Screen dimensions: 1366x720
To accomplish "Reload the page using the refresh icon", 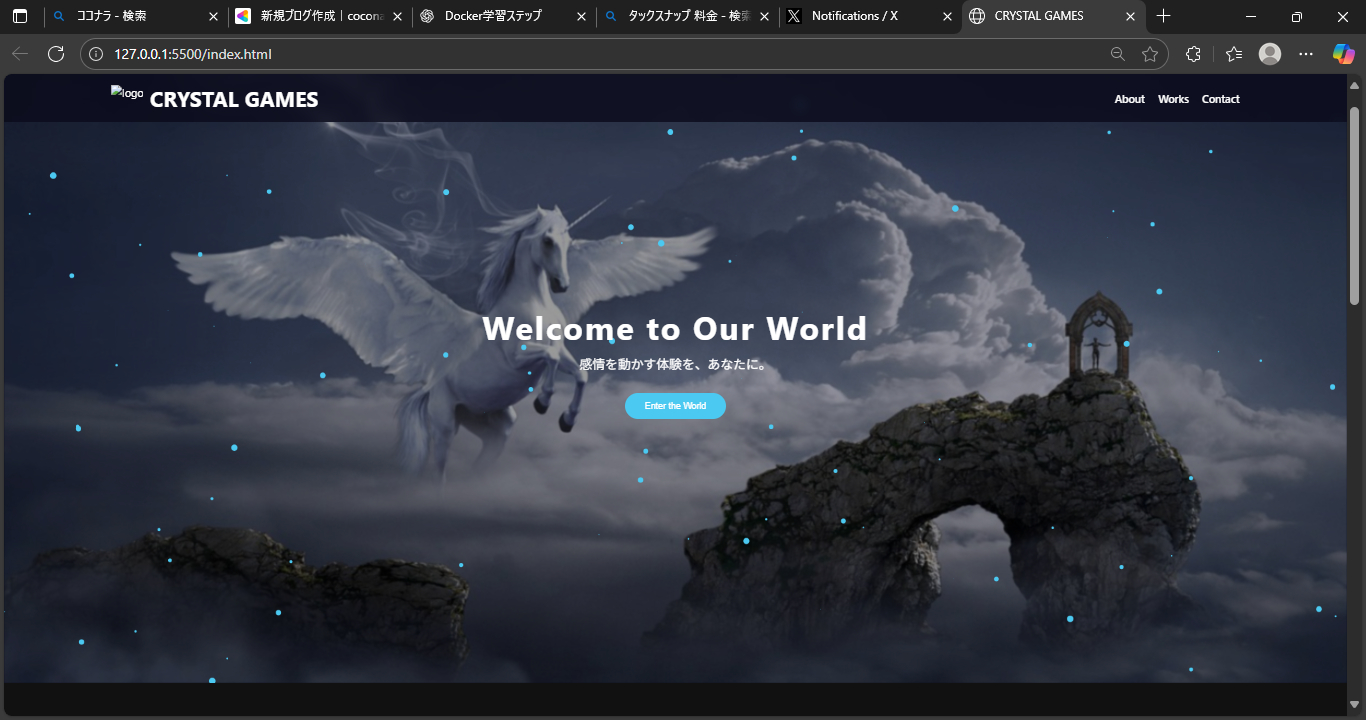I will pyautogui.click(x=57, y=54).
